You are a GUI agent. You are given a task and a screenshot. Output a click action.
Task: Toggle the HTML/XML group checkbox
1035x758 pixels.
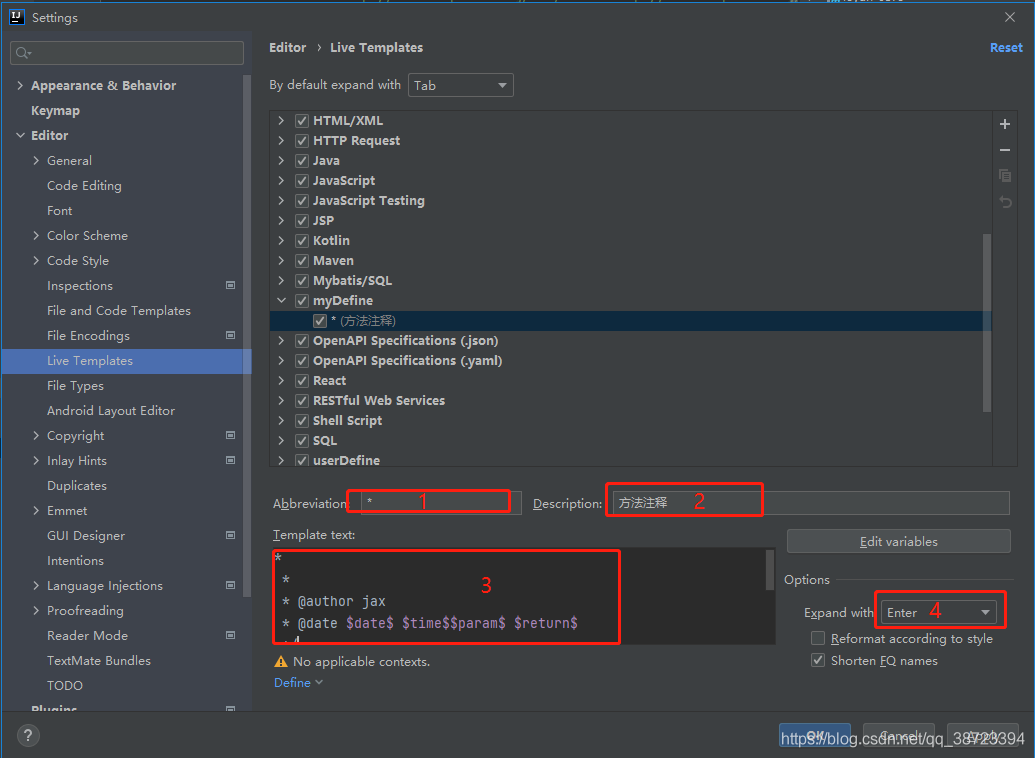tap(302, 121)
